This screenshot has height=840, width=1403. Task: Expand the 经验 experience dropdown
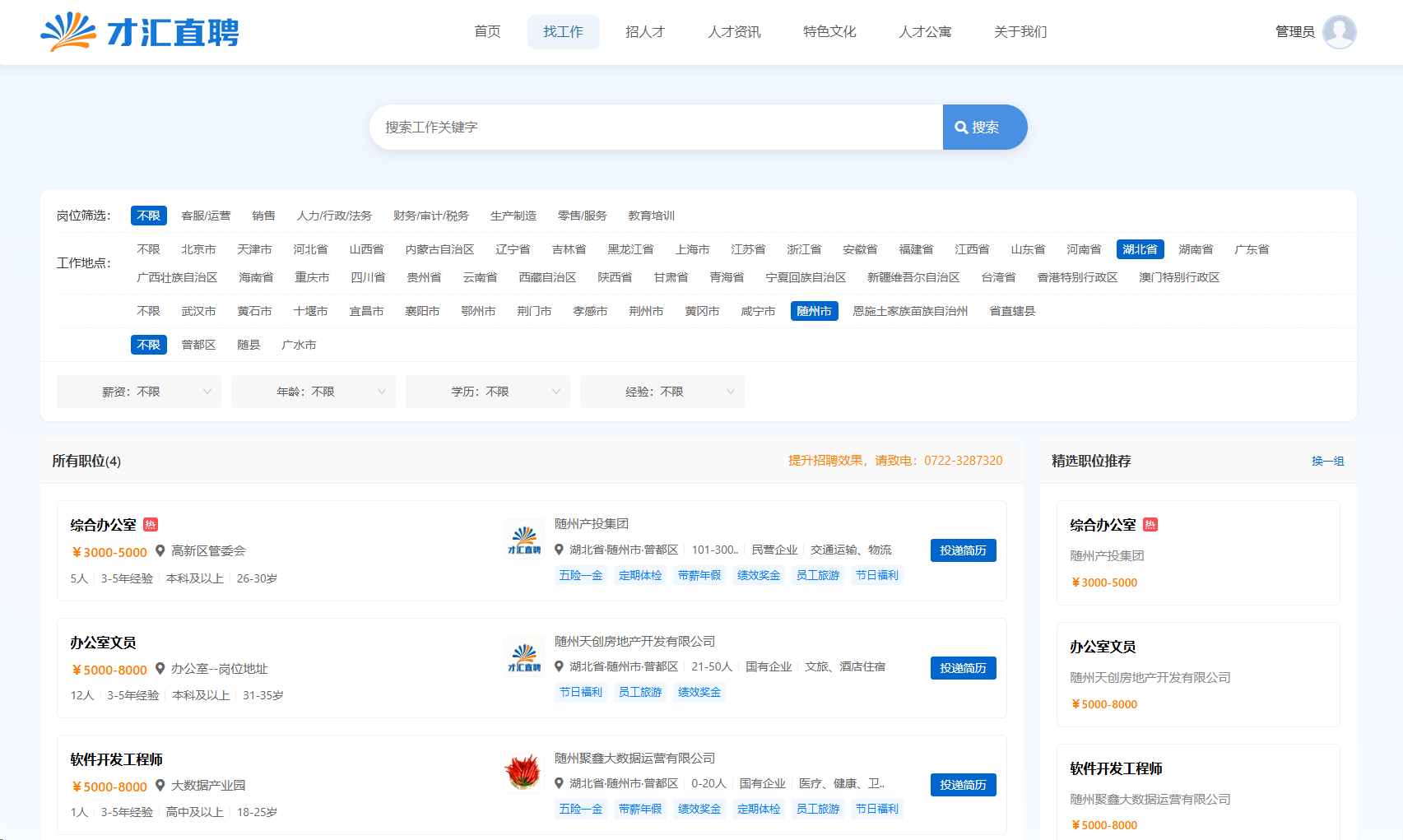coord(662,392)
